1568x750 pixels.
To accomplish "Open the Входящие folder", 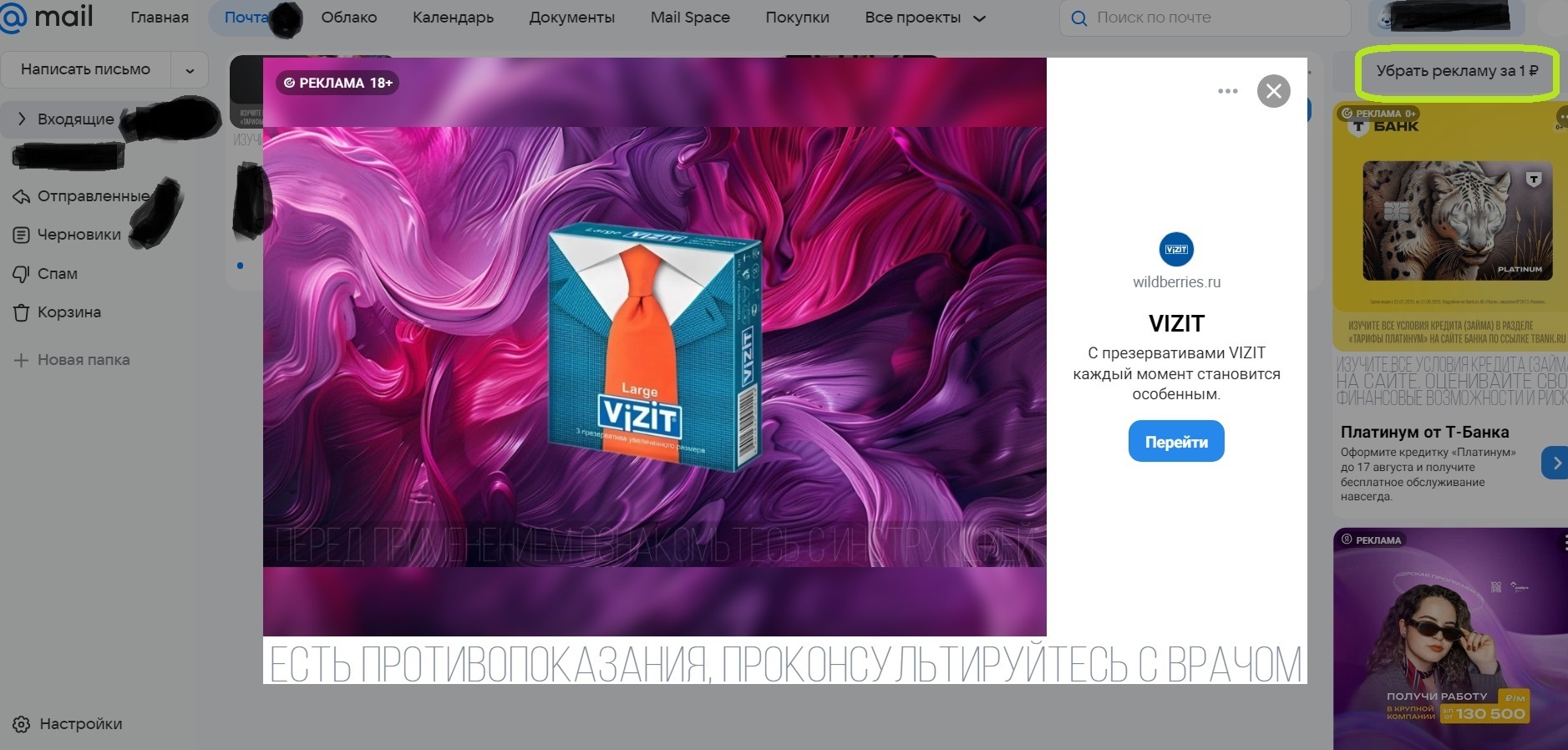I will 76,119.
